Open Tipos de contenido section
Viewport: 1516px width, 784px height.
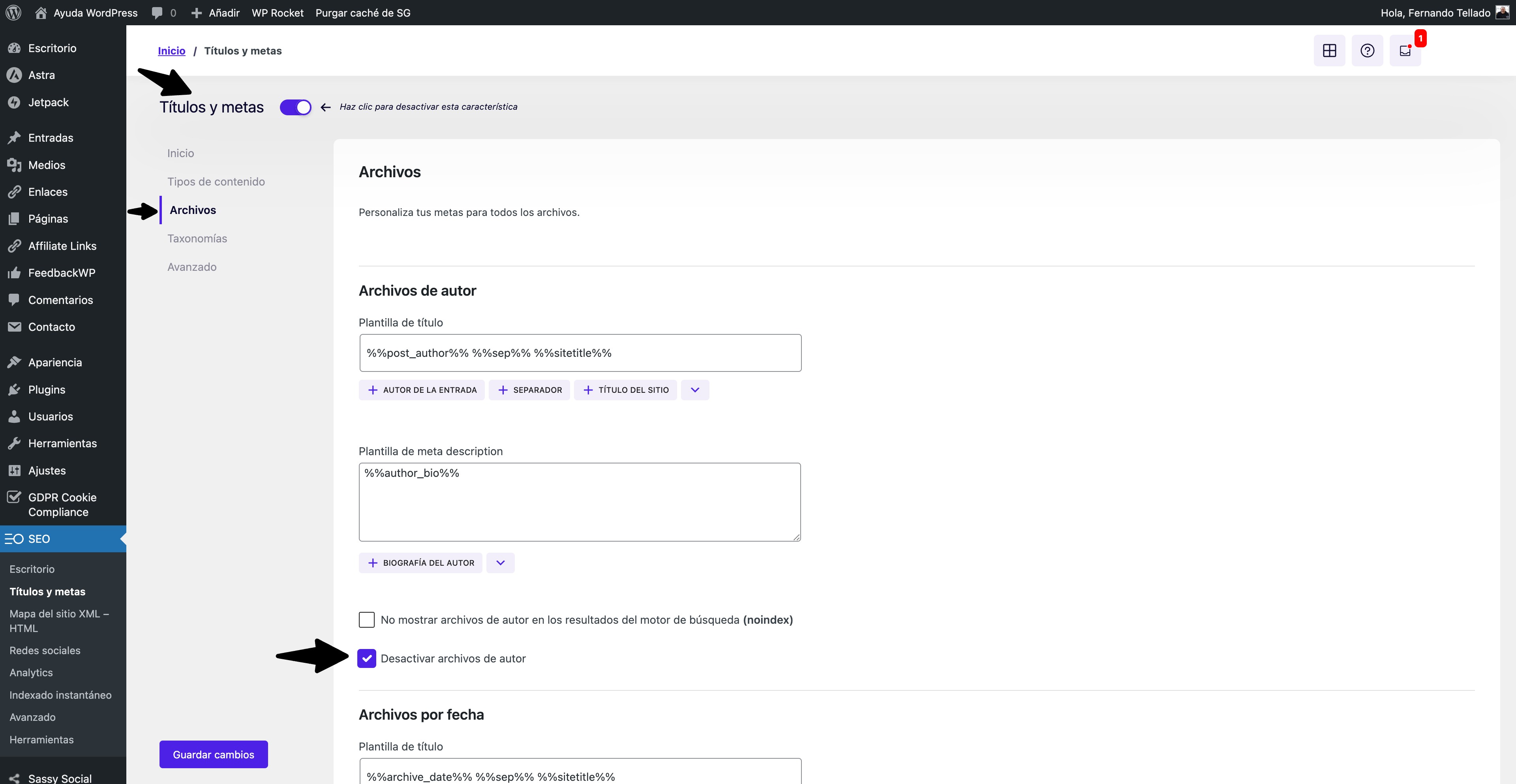pos(216,181)
